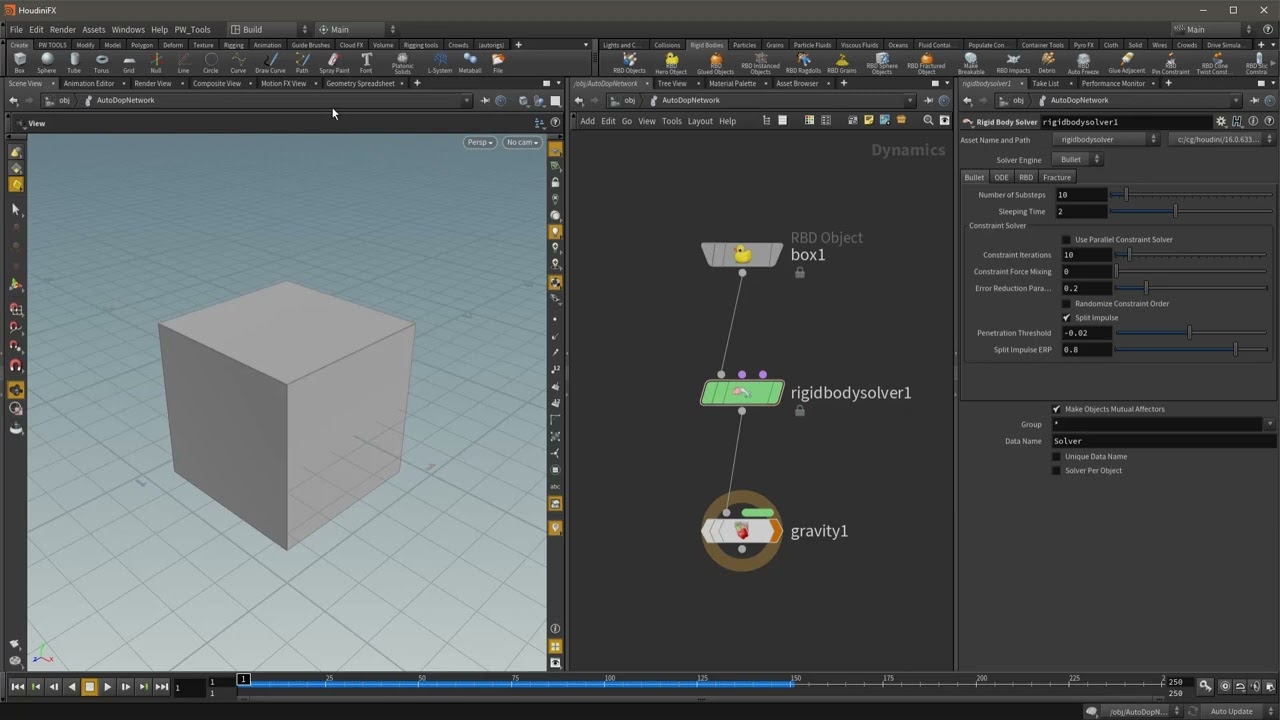This screenshot has height=720, width=1280.
Task: Click the RBD Objects shelf tool
Action: click(630, 63)
